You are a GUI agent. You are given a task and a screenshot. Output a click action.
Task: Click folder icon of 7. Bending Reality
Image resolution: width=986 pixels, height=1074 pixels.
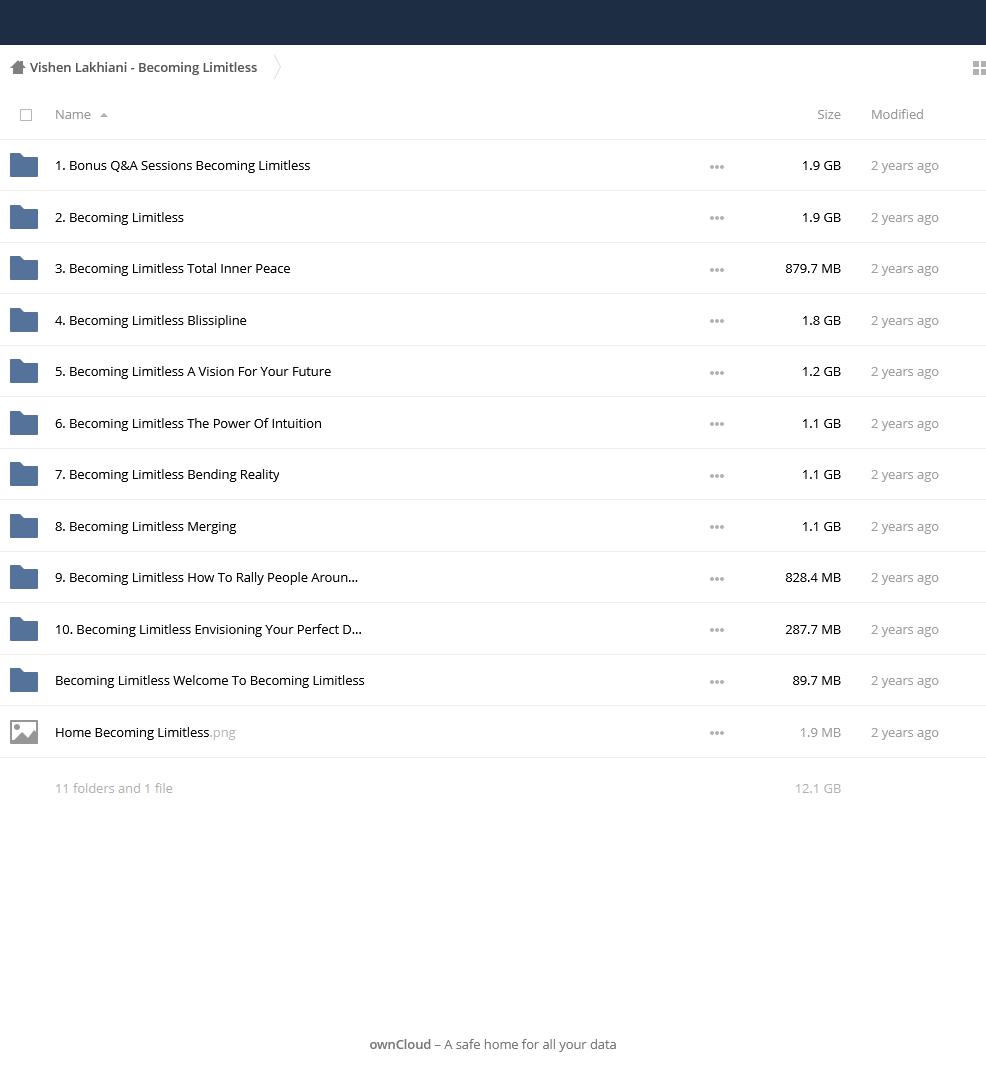click(24, 475)
